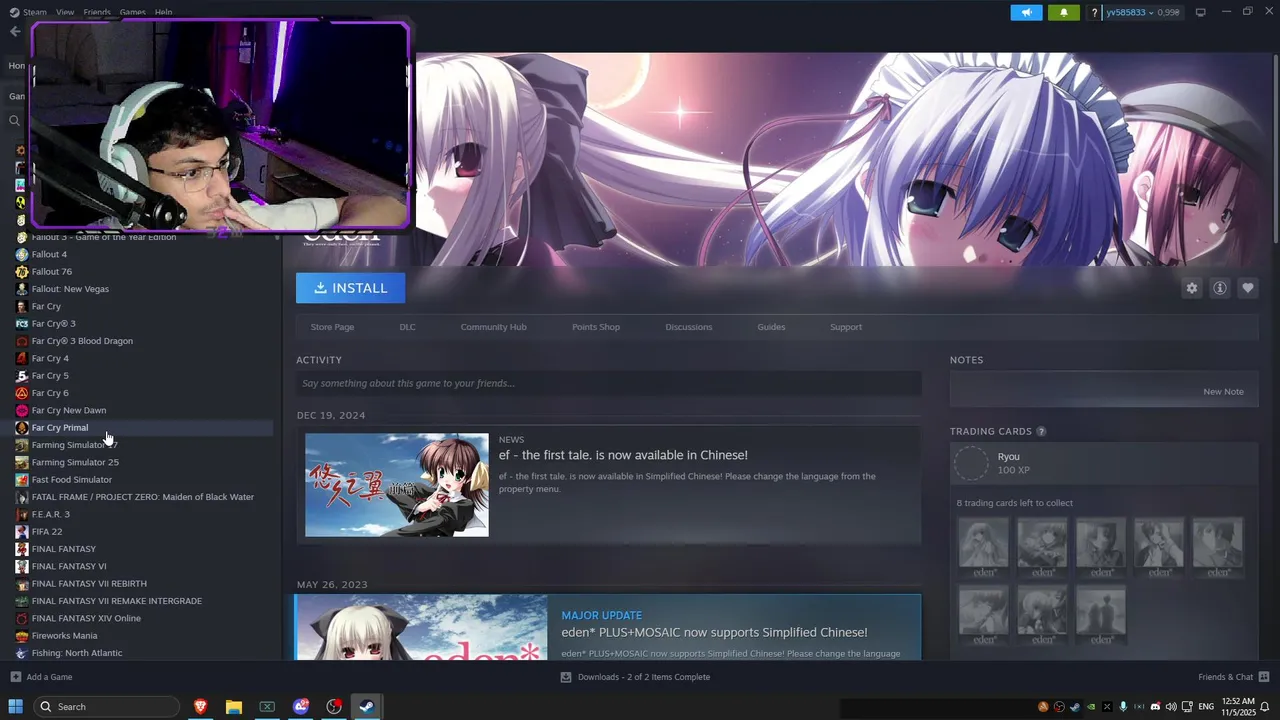Image resolution: width=1280 pixels, height=720 pixels.
Task: Open eden* PLUS+MOSAIC major update headline
Action: (x=714, y=632)
